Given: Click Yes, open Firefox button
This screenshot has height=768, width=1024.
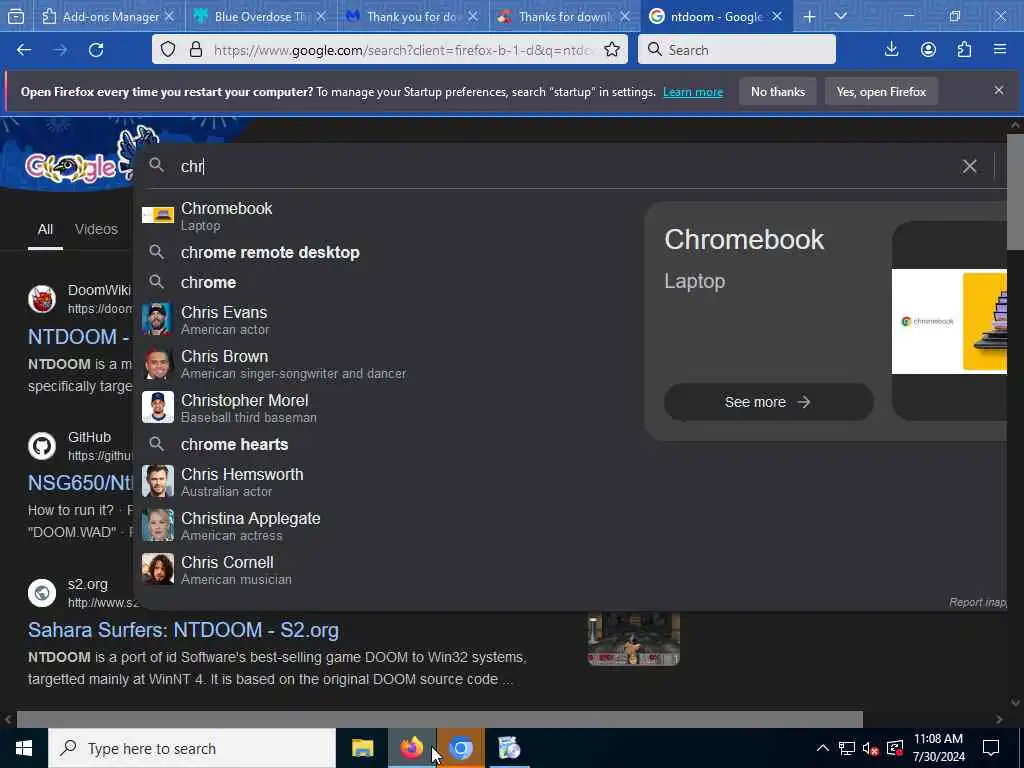Looking at the screenshot, I should [881, 91].
